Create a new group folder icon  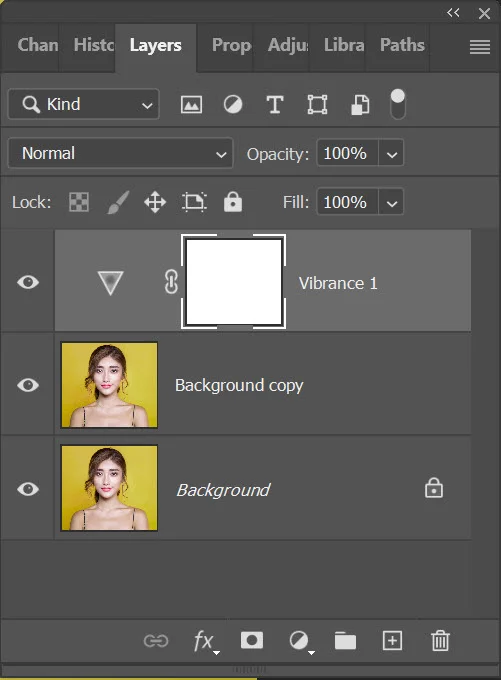(345, 641)
